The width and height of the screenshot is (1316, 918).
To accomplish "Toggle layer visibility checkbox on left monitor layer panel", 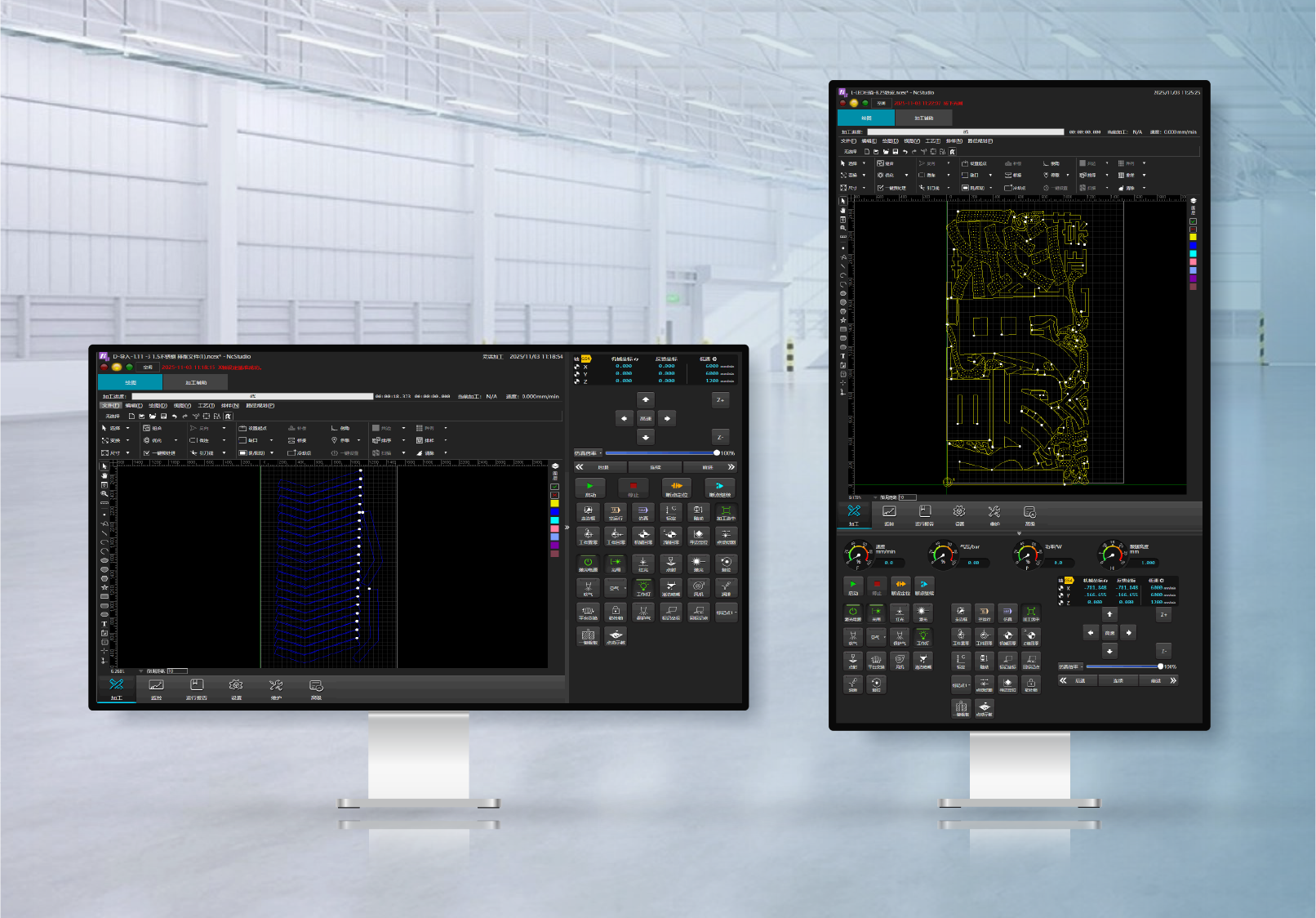I will tap(555, 487).
